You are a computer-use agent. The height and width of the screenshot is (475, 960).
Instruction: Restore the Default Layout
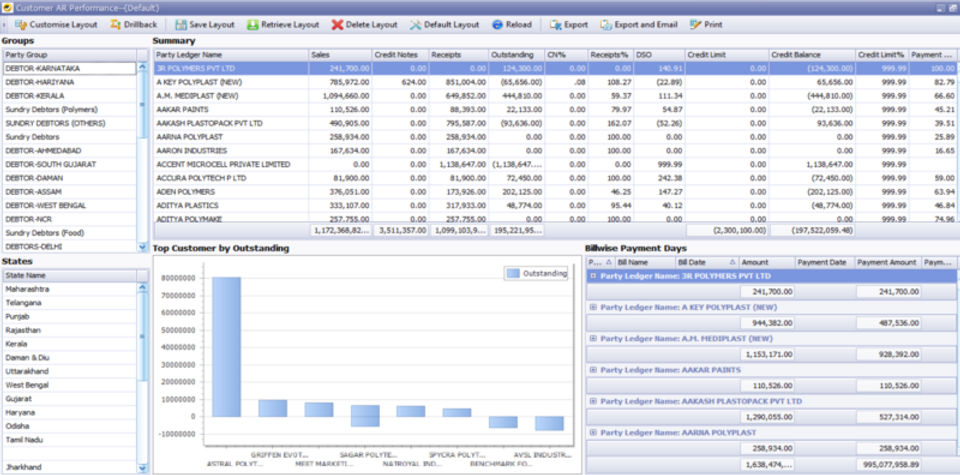(x=416, y=24)
